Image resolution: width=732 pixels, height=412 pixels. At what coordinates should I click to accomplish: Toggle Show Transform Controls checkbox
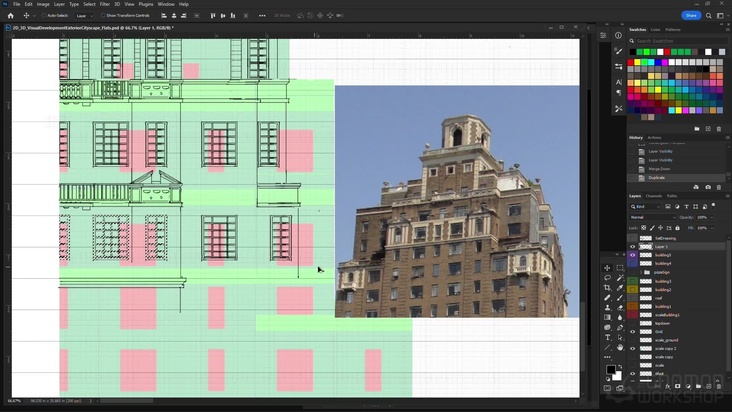(103, 15)
